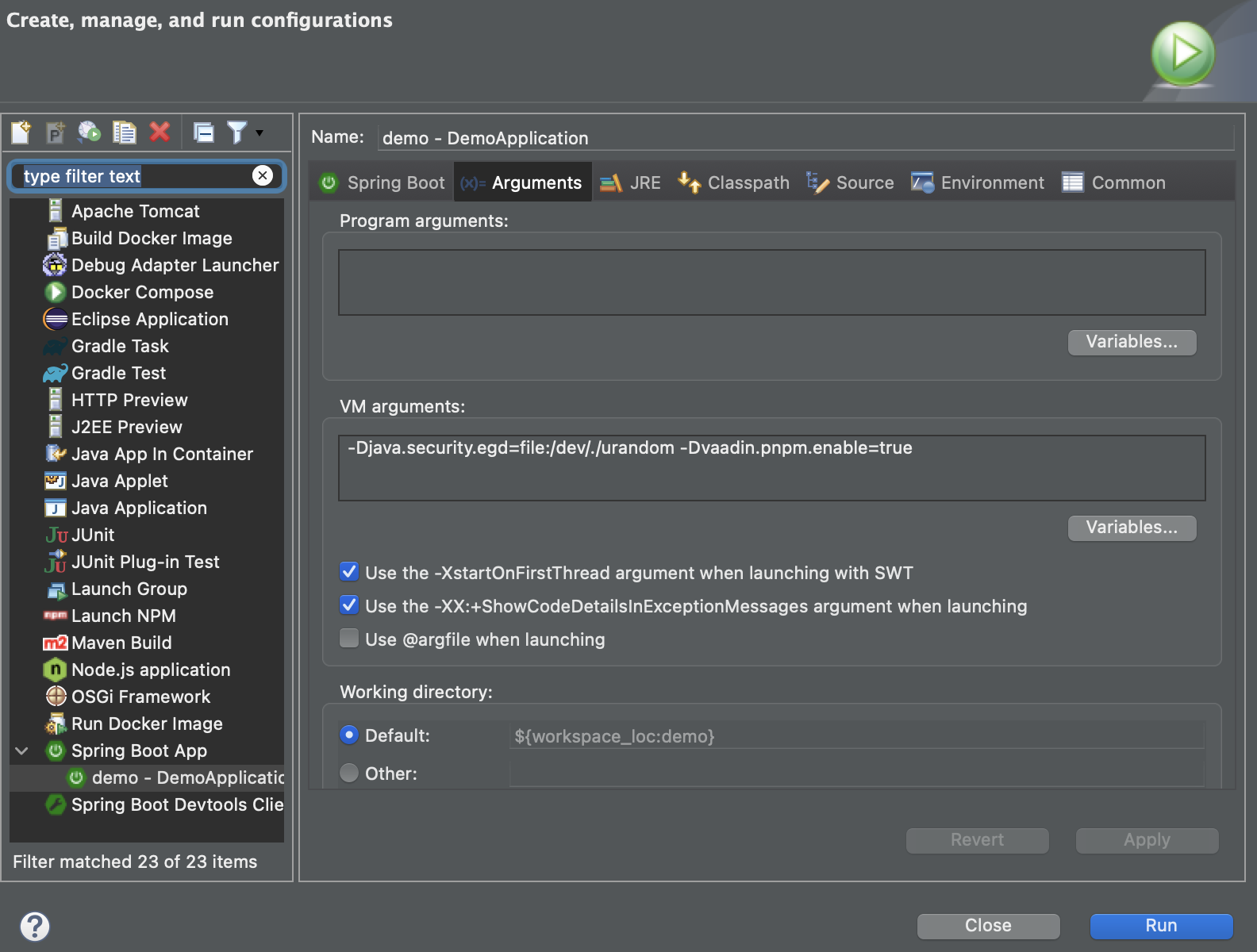Click the Filter launch configurations icon
Image resolution: width=1257 pixels, height=952 pixels.
coord(236,132)
